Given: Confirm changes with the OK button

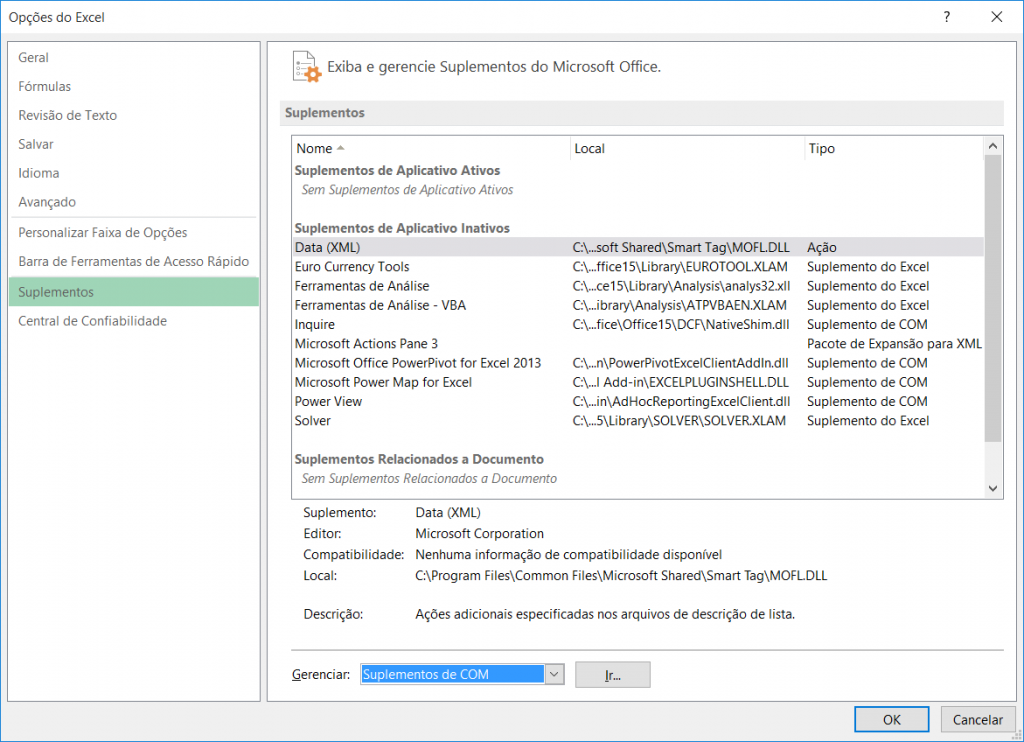Looking at the screenshot, I should pyautogui.click(x=891, y=719).
